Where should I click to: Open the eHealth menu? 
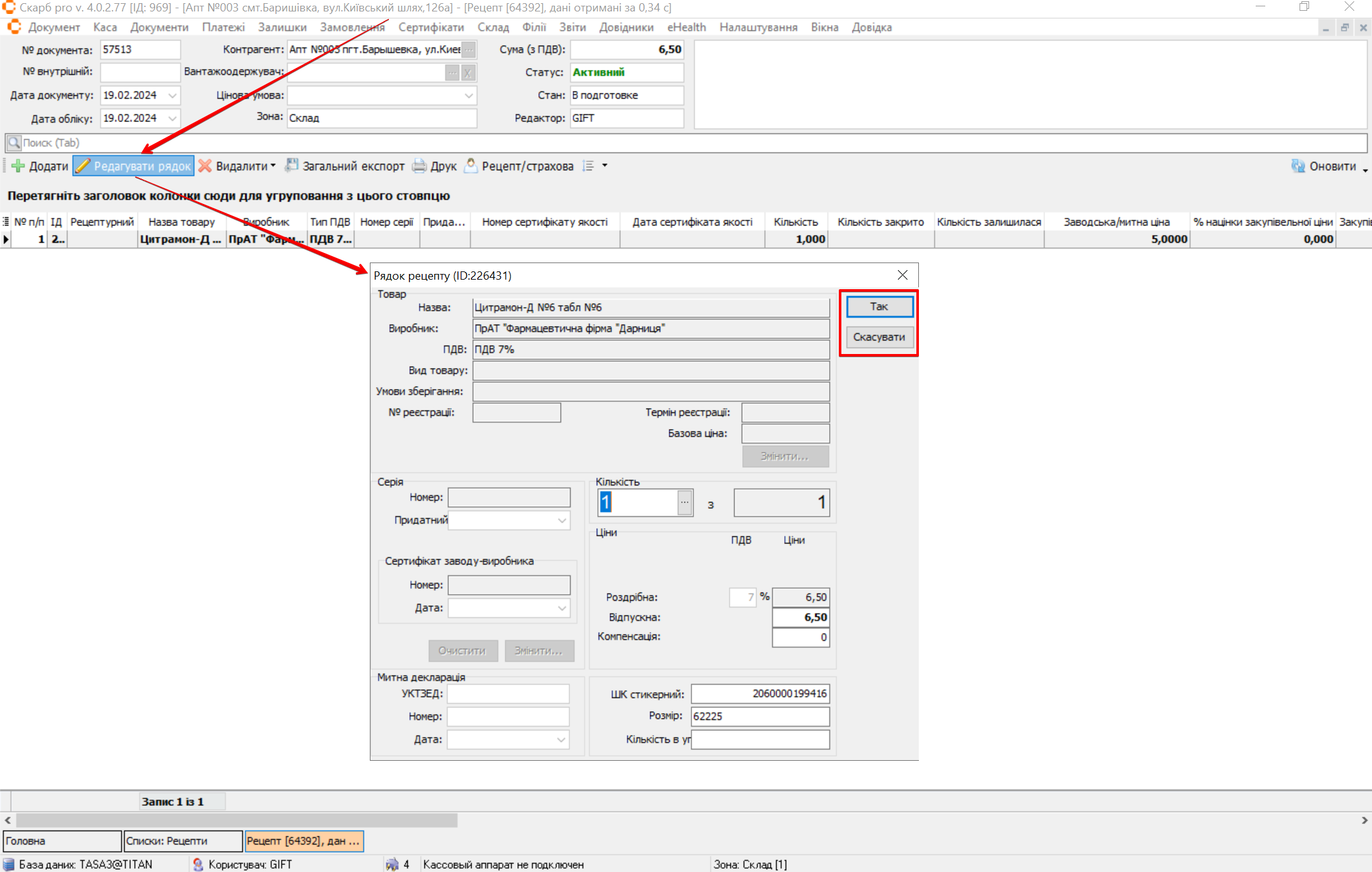[686, 27]
